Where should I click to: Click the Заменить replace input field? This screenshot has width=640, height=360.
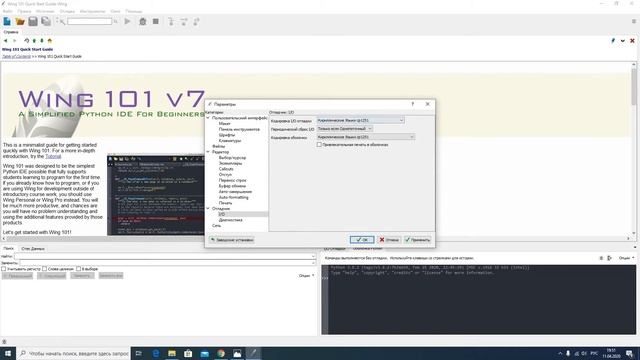(167, 263)
